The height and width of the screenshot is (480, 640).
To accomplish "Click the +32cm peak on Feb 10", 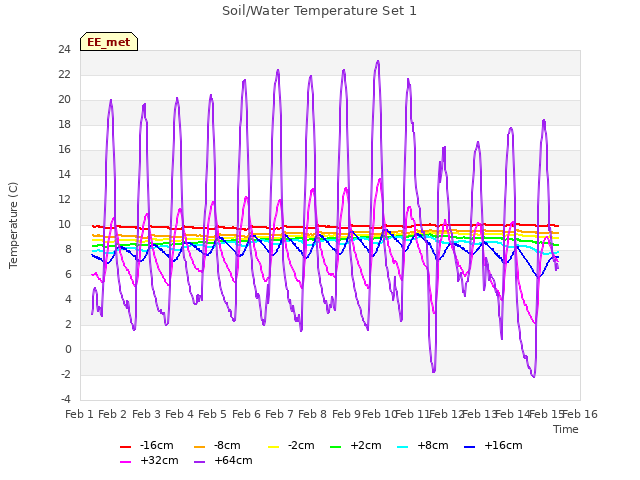I will click(x=380, y=179).
